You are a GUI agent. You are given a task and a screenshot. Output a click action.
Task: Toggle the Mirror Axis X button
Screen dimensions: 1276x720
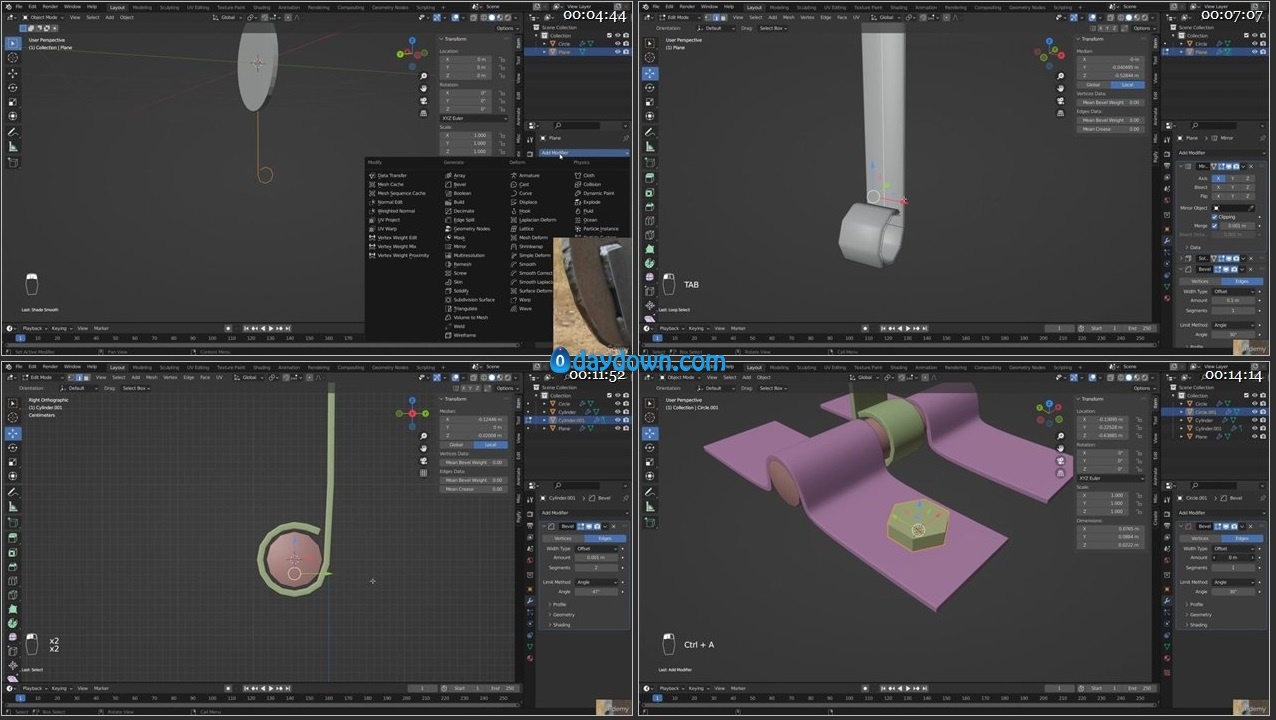point(1219,178)
